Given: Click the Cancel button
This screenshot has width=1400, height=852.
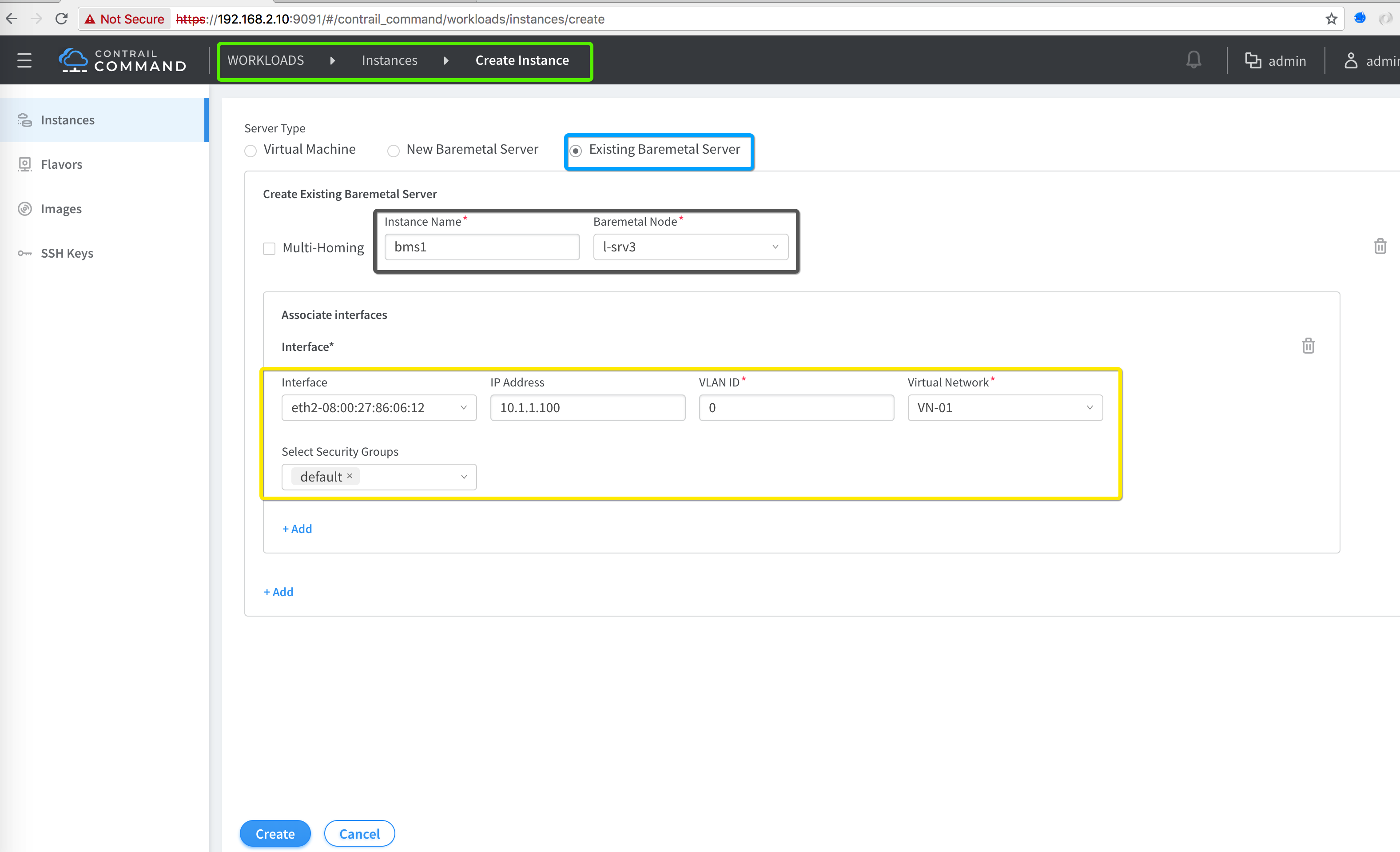Looking at the screenshot, I should pos(359,833).
